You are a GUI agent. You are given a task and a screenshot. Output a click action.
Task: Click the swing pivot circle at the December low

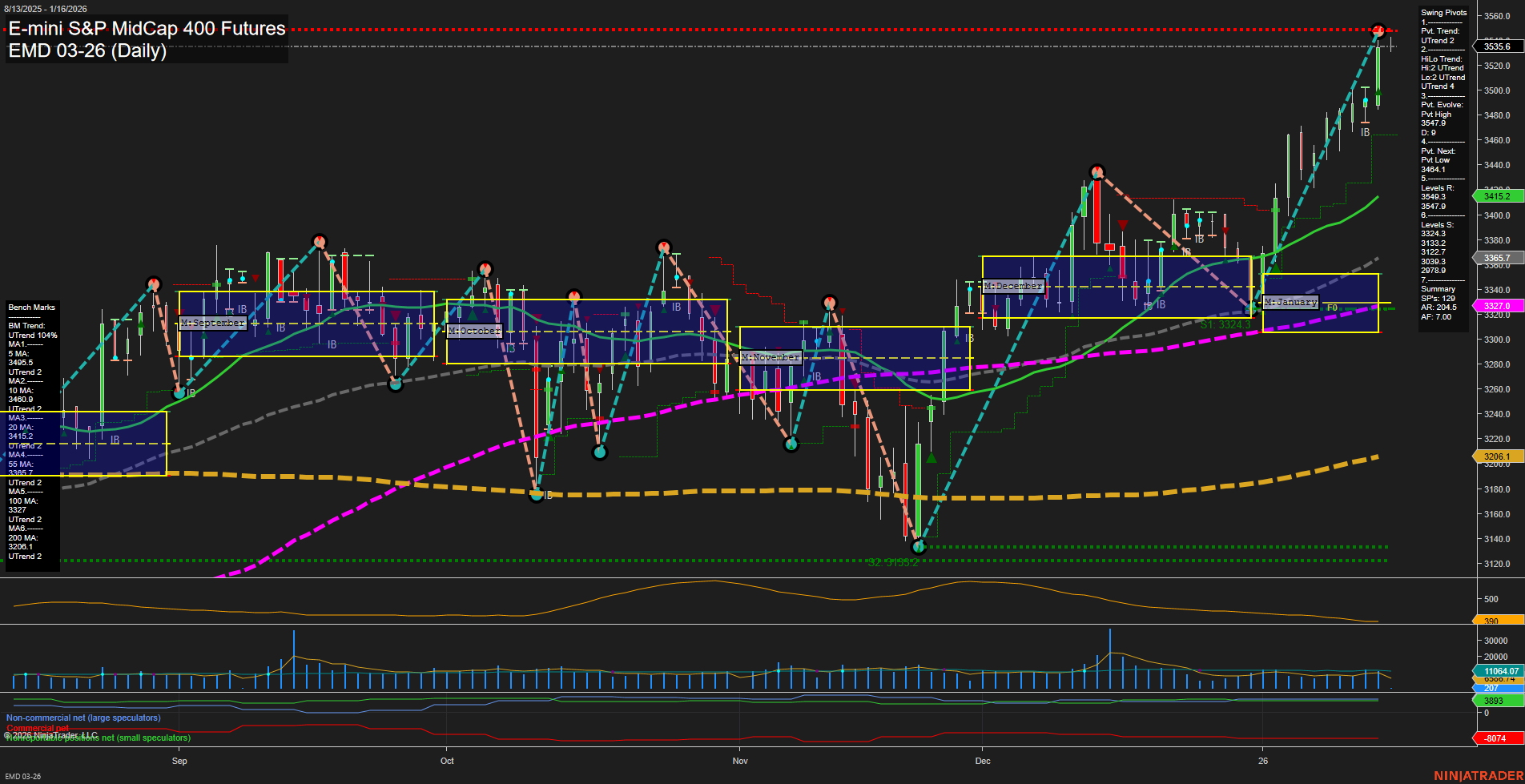pyautogui.click(x=919, y=548)
